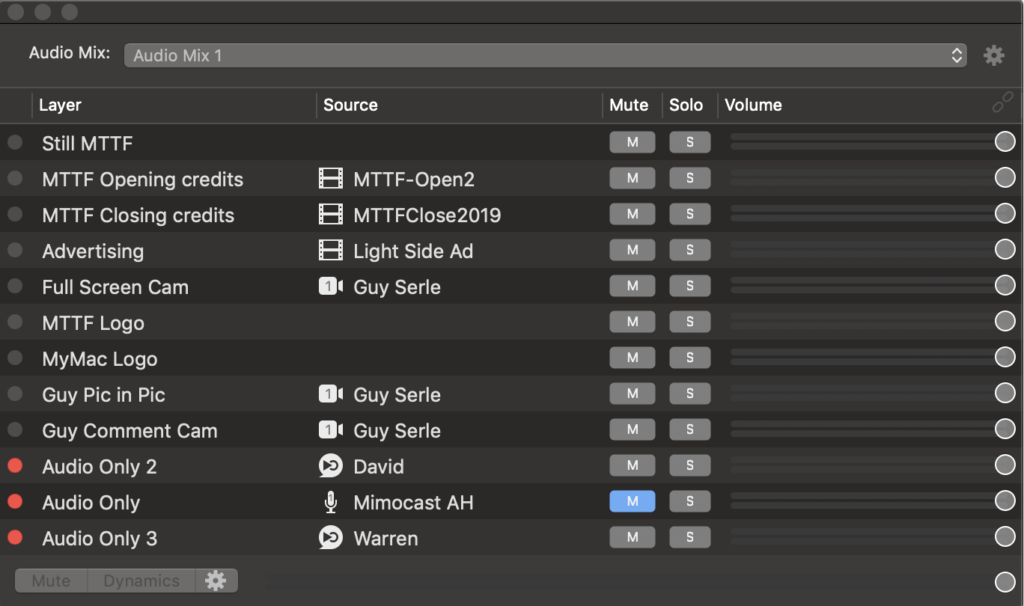The height and width of the screenshot is (606, 1024).
Task: Click the master volume knob at bottom
Action: pos(1004,582)
